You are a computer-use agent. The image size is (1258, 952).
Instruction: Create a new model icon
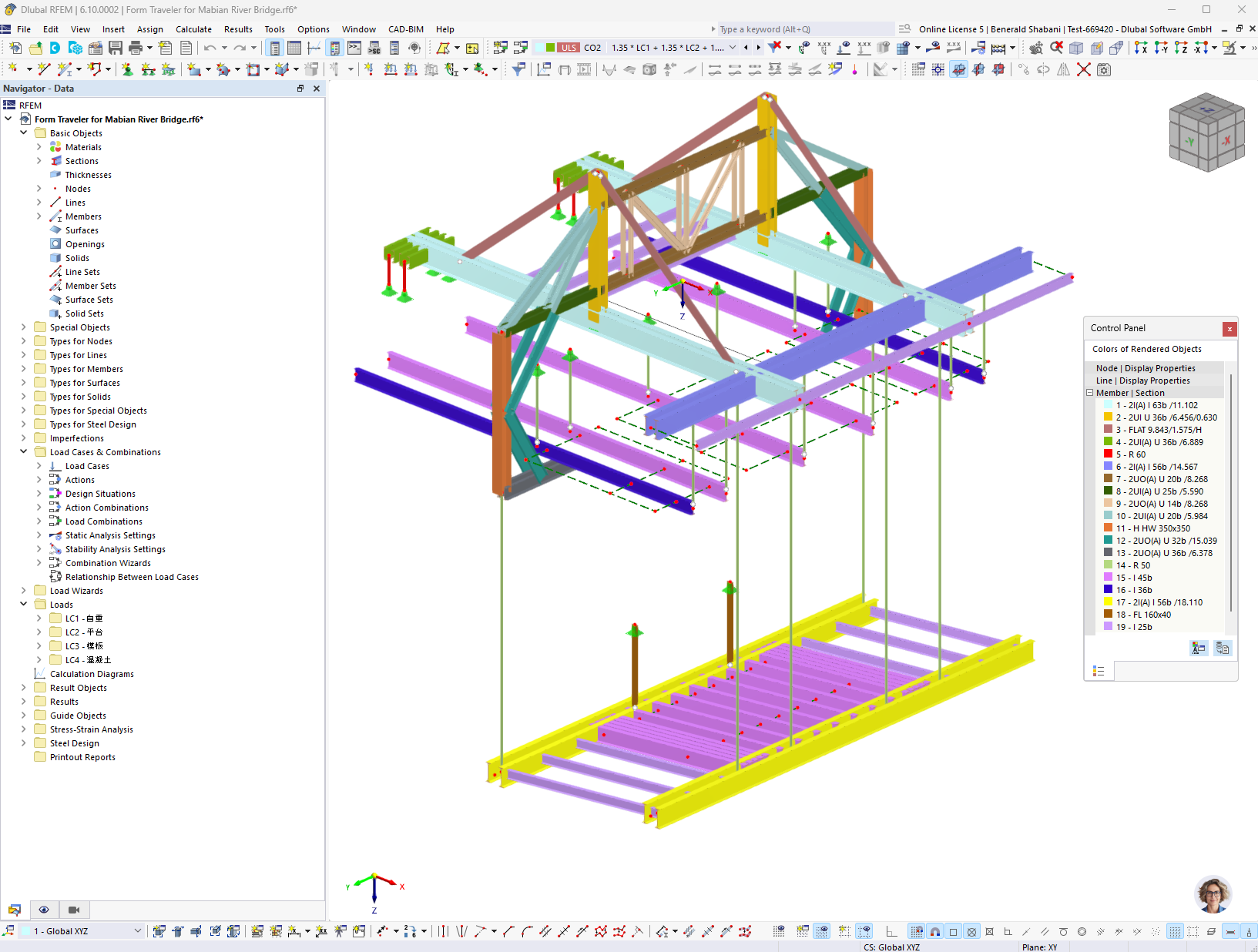pos(15,48)
